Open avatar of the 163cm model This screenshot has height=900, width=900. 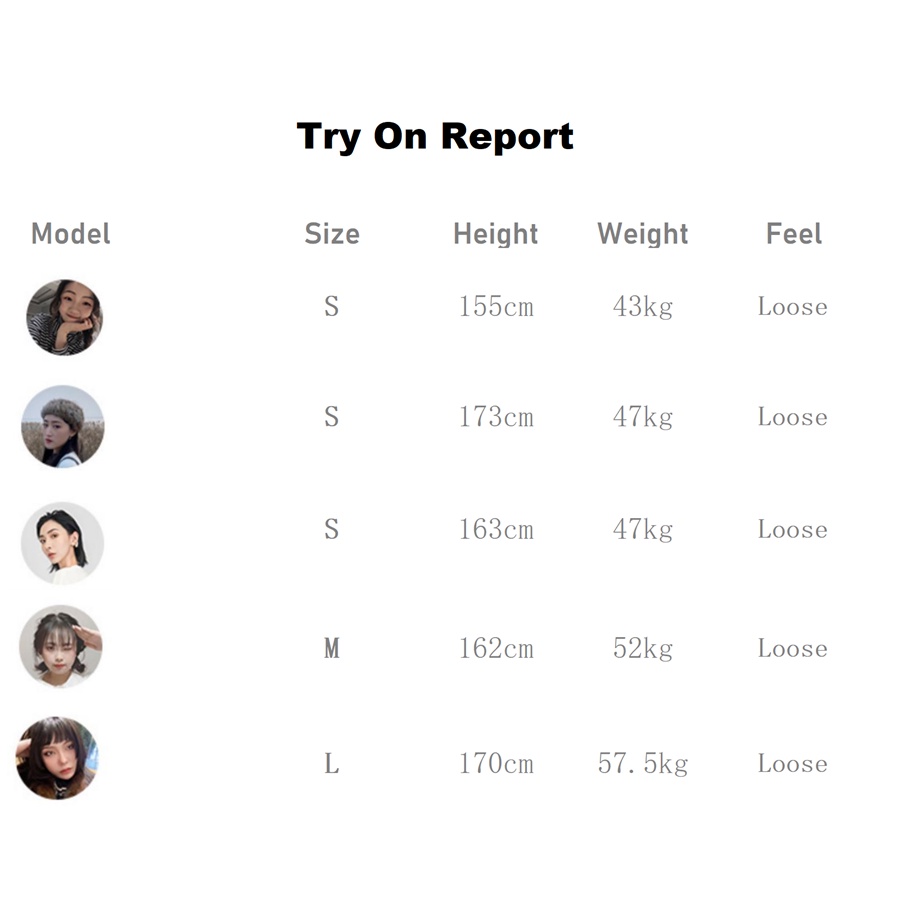63,543
